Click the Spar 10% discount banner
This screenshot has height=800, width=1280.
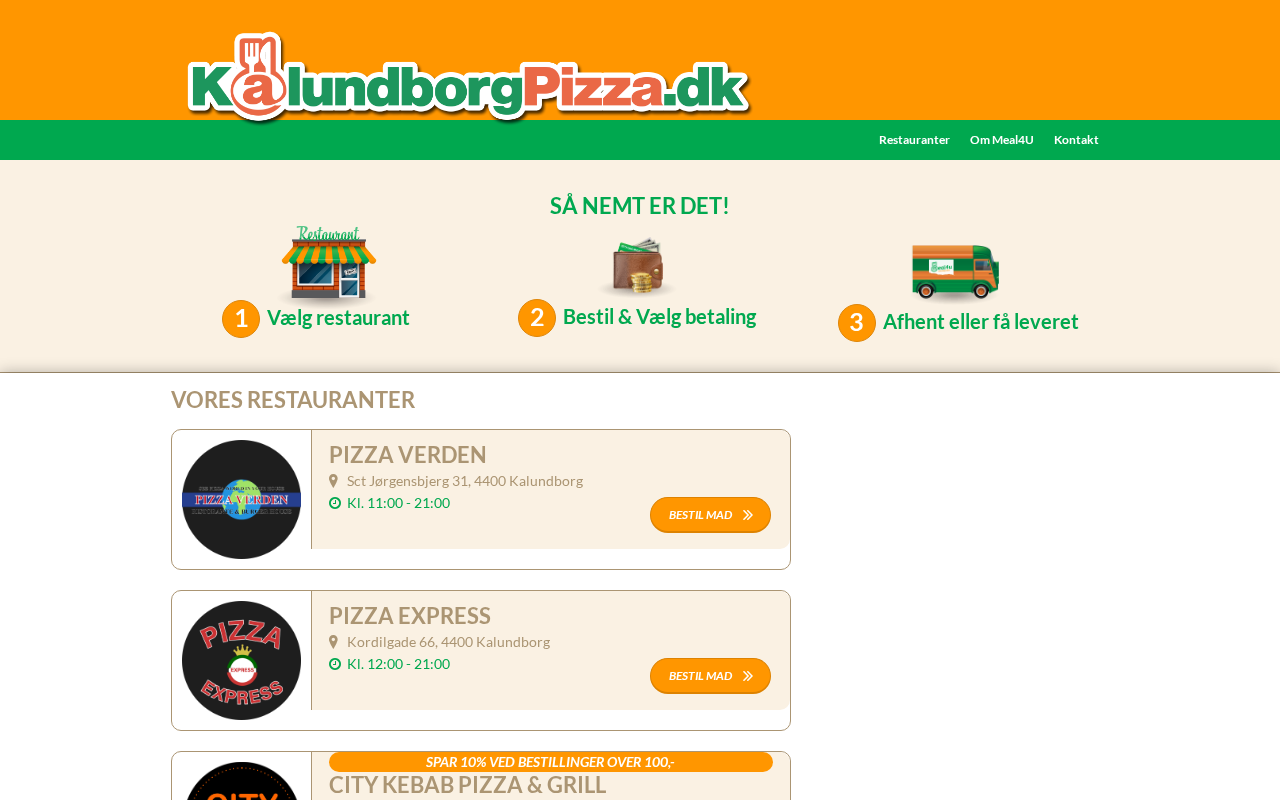pyautogui.click(x=551, y=762)
